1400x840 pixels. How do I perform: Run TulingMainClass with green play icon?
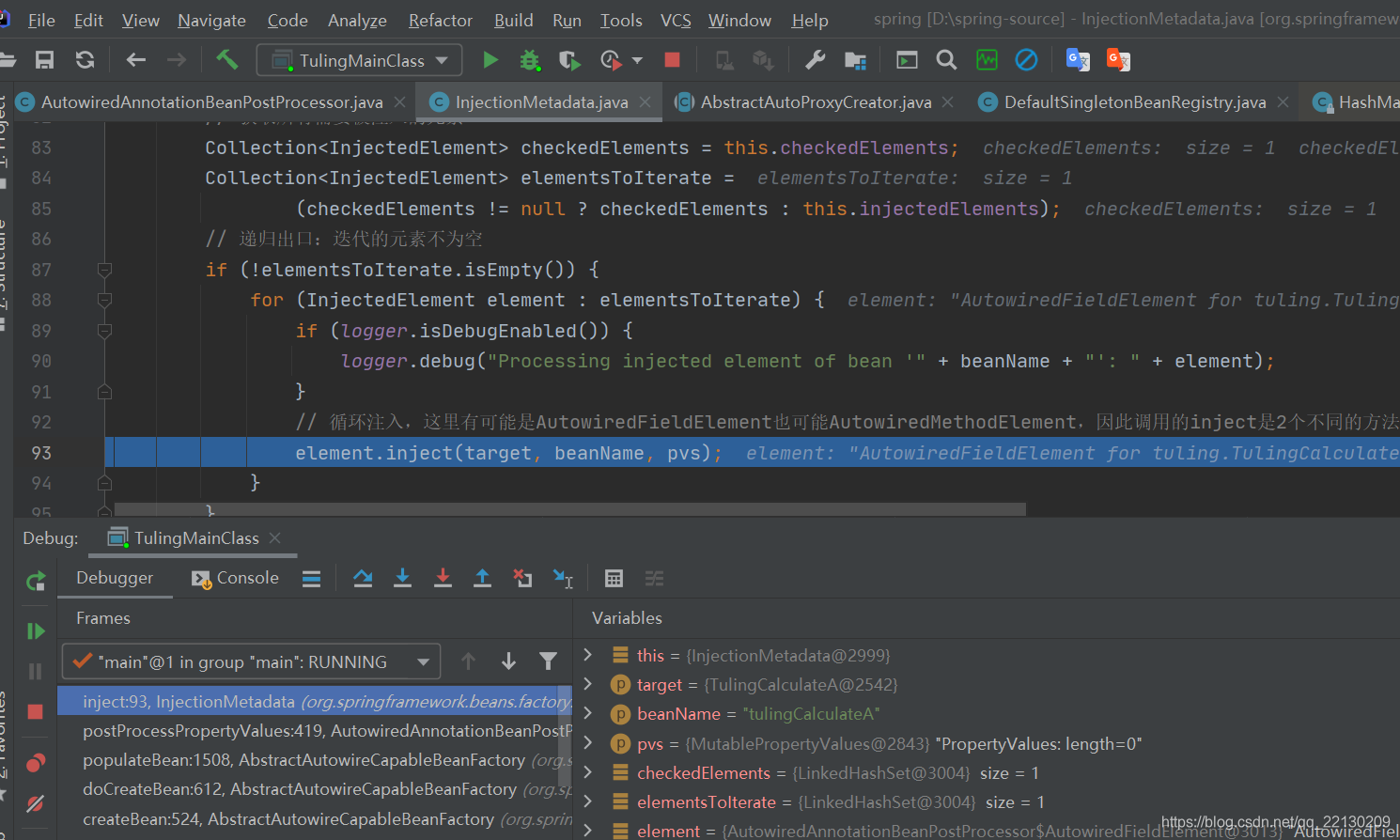[x=490, y=60]
